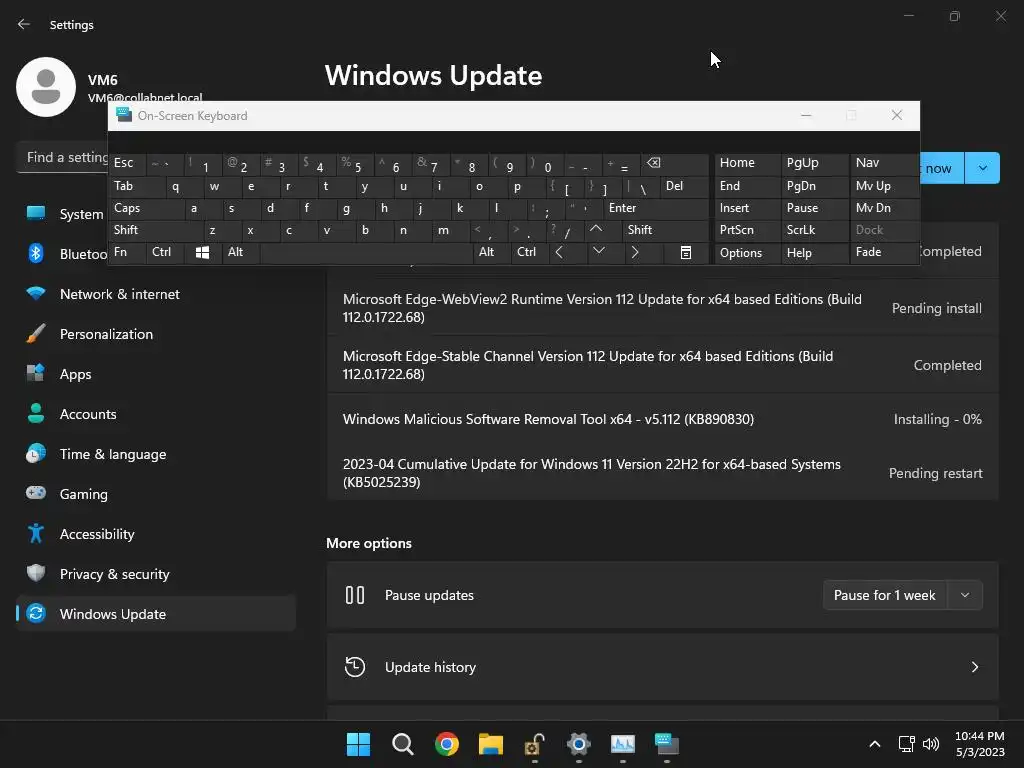
Task: Open File Explorer from taskbar
Action: pyautogui.click(x=490, y=744)
